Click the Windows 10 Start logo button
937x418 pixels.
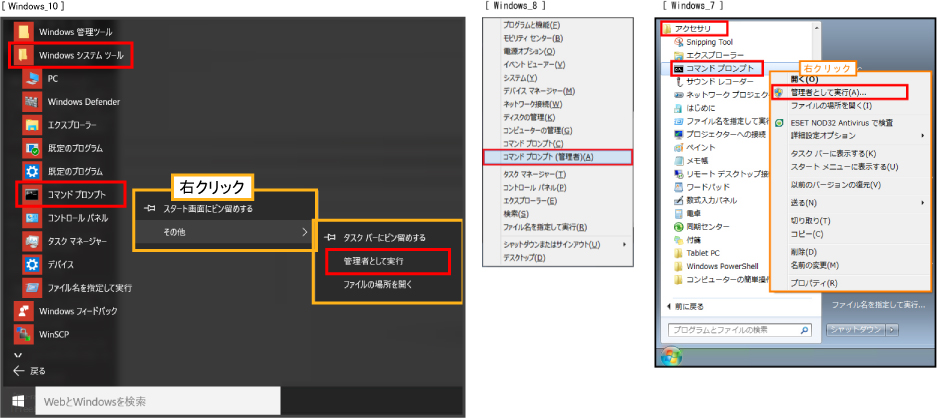tap(17, 402)
